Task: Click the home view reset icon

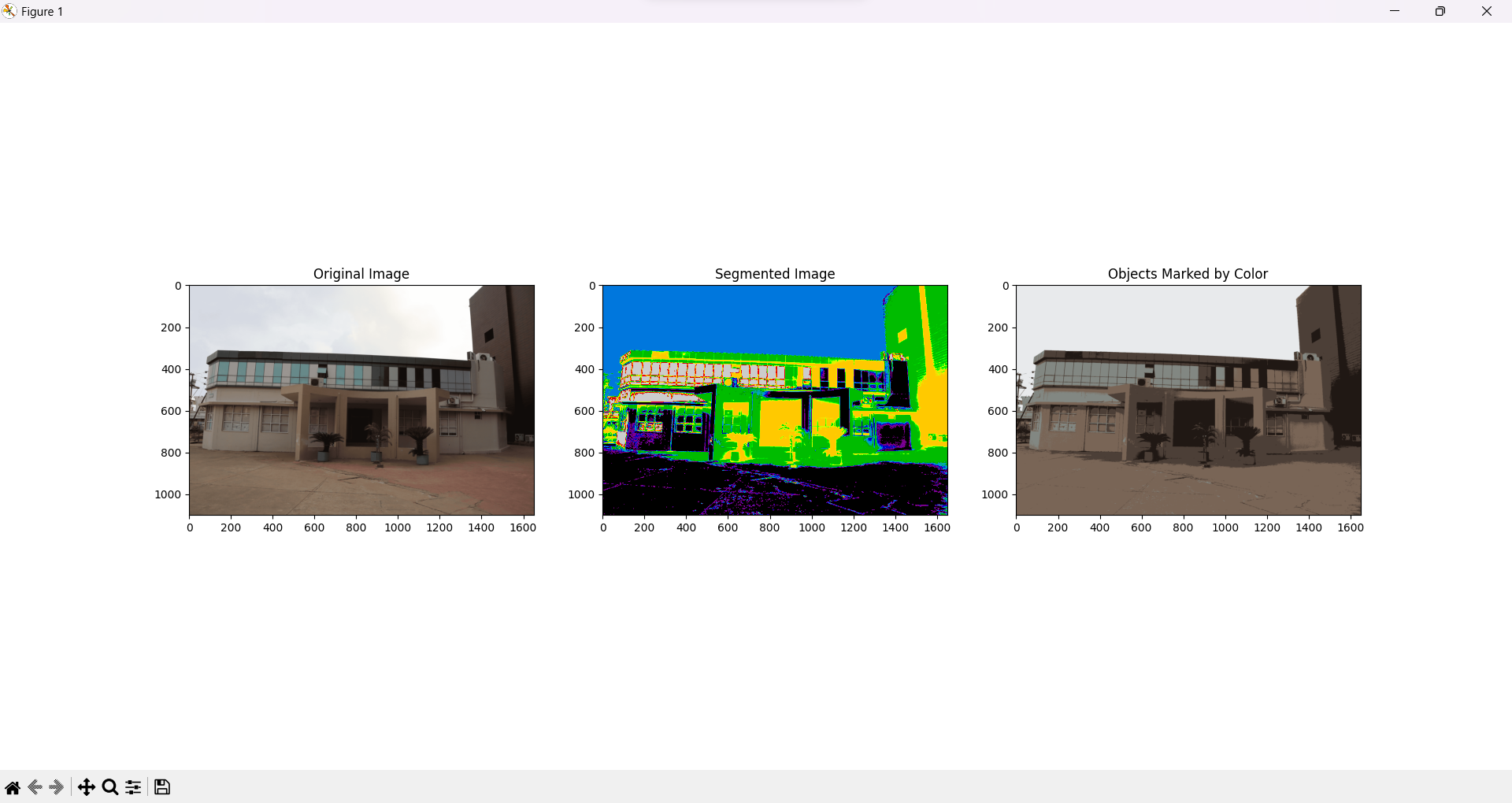Action: pos(13,786)
